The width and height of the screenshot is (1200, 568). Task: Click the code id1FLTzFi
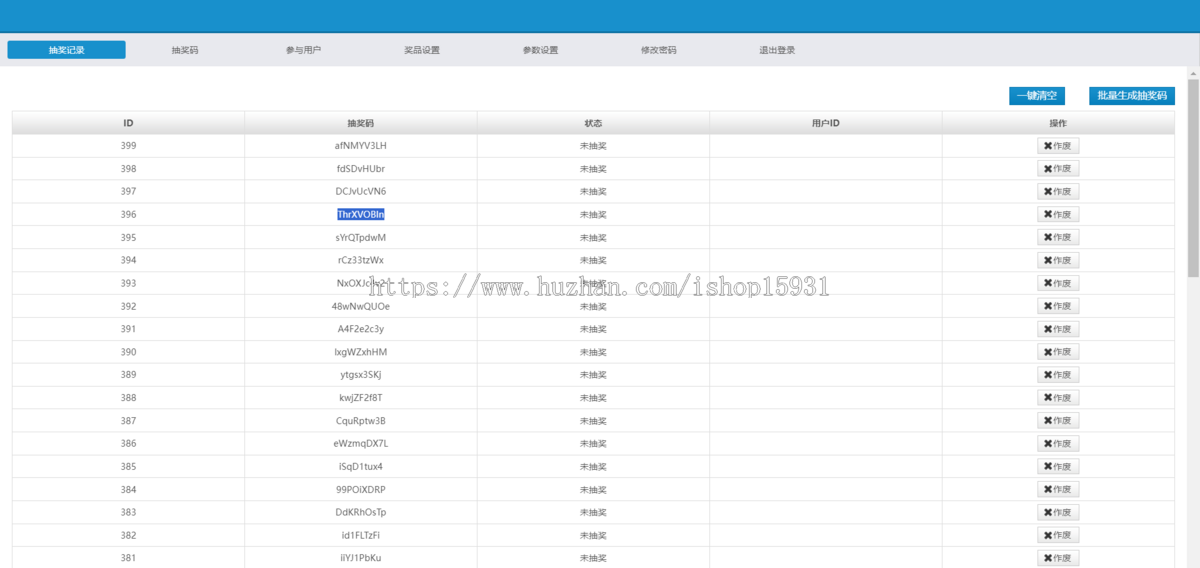(361, 536)
